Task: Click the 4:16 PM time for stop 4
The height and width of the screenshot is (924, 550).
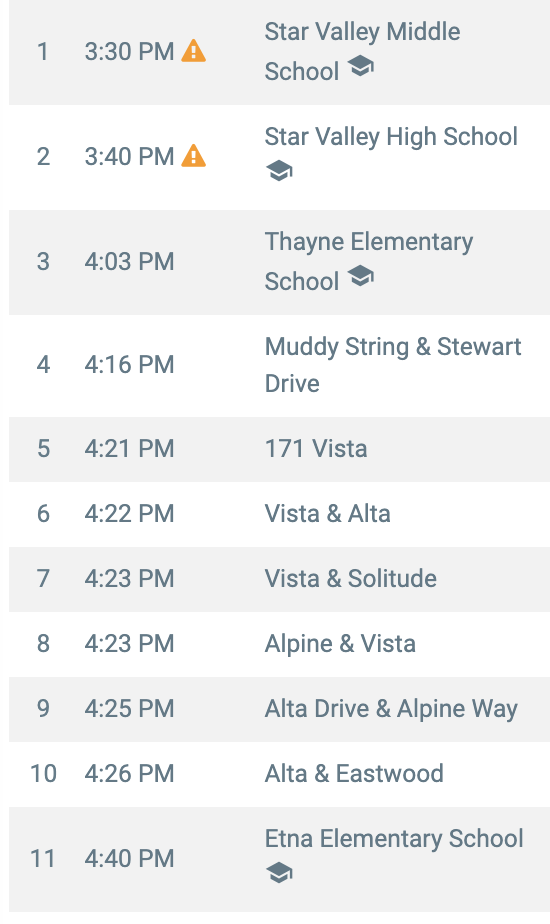Action: click(x=129, y=365)
